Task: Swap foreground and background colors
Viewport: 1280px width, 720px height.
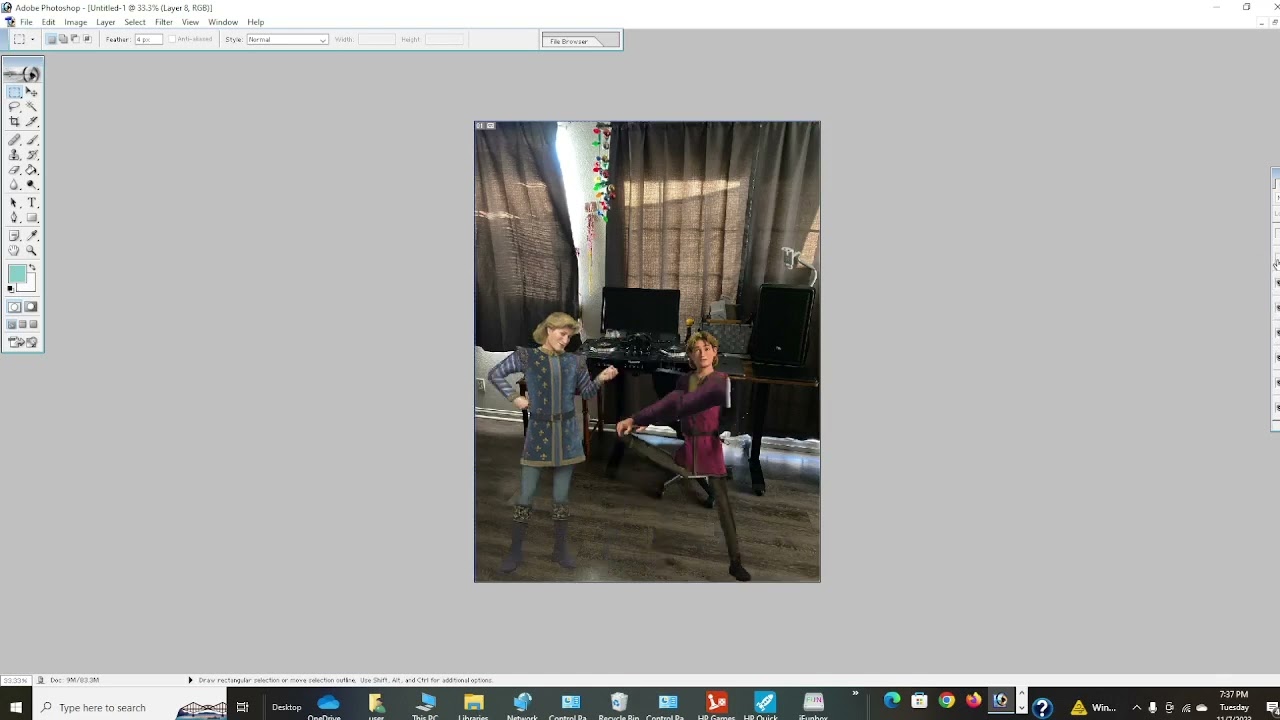Action: 33,267
